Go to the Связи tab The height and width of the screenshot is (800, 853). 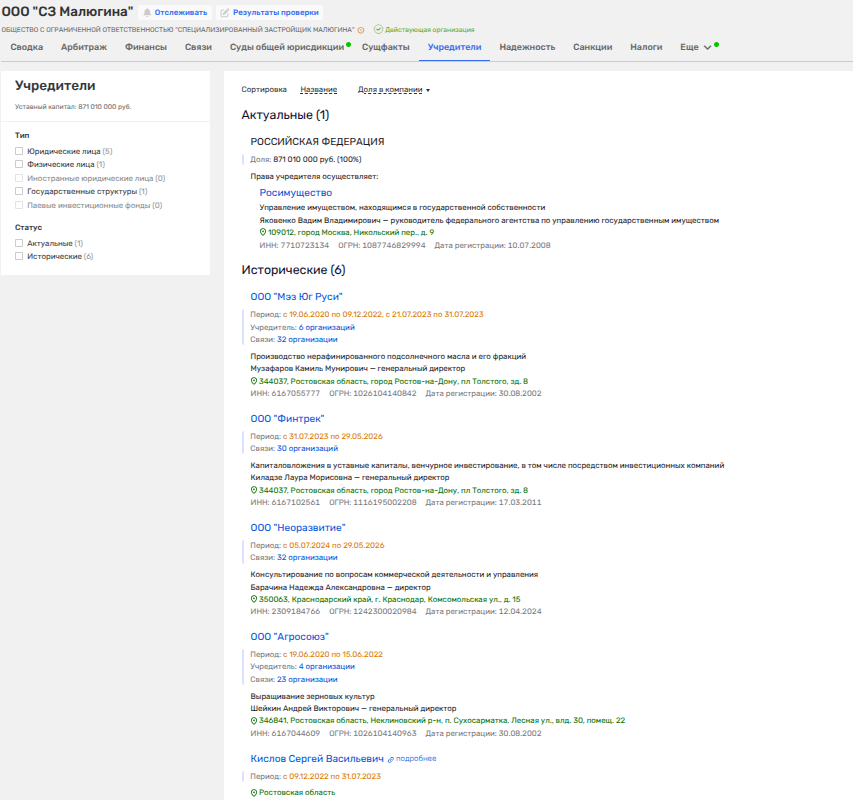click(x=198, y=47)
